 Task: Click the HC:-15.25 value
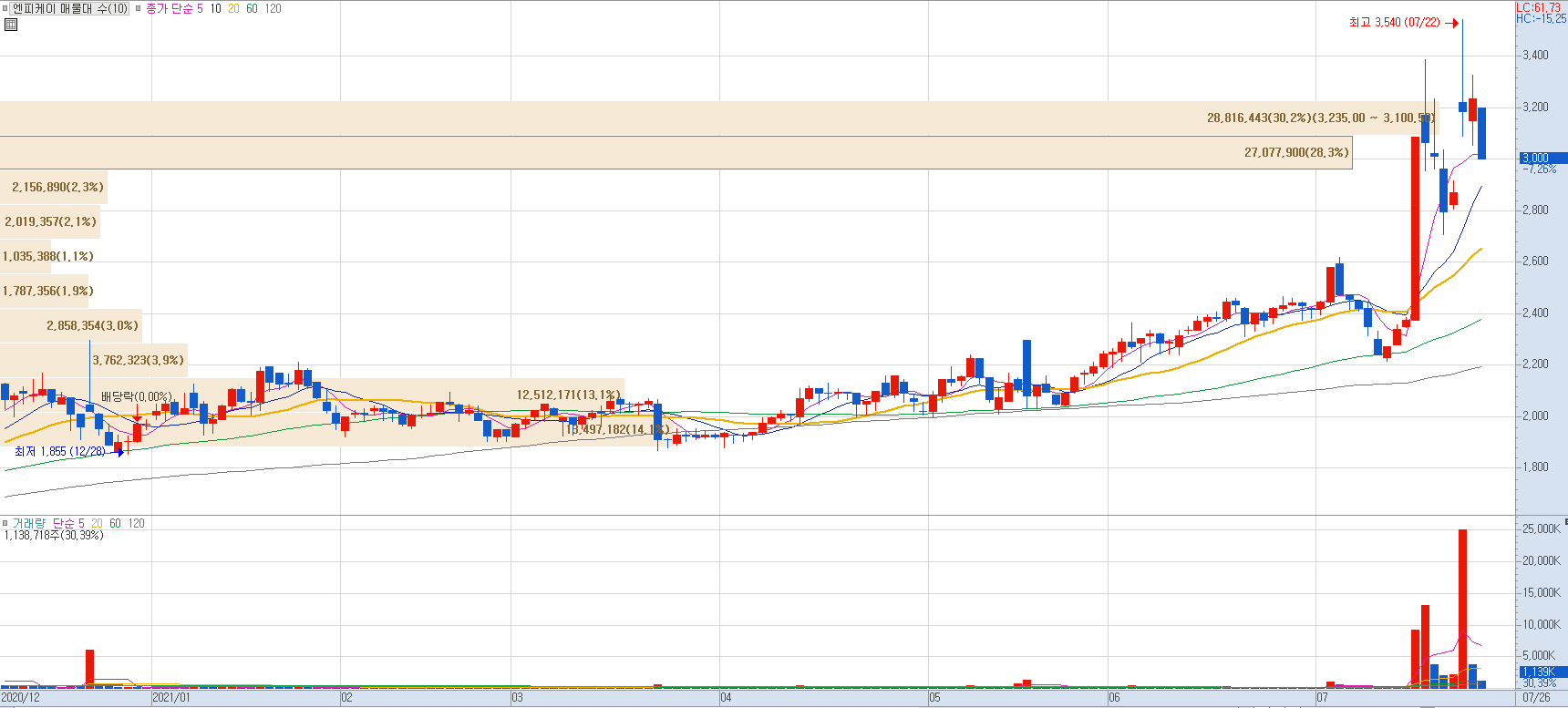coord(1542,18)
